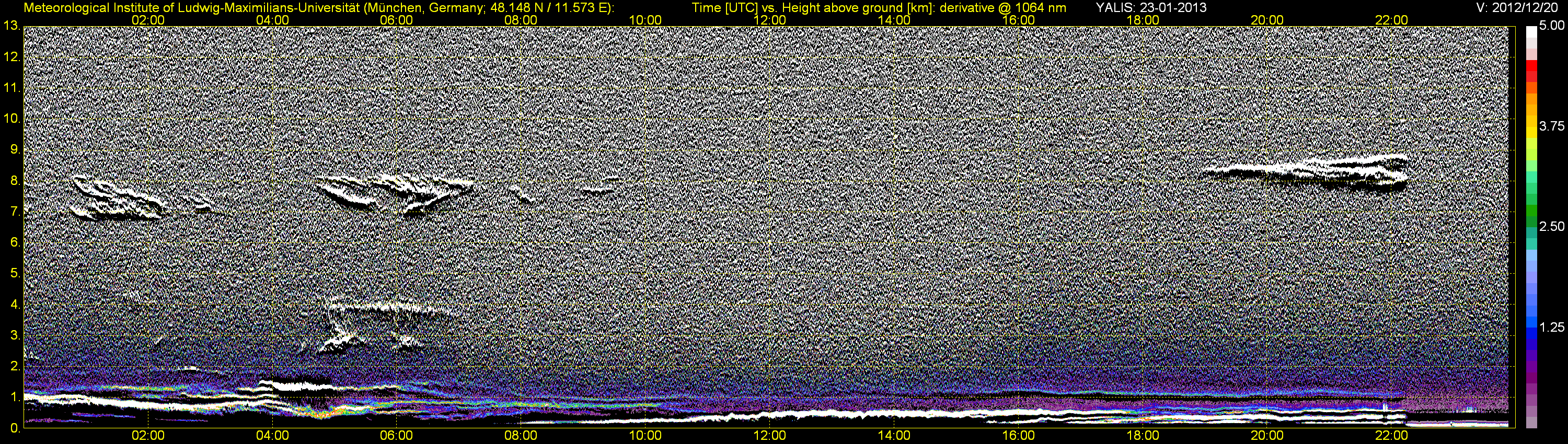This screenshot has height=444, width=1568.
Task: Click the top axis '04:00' time label
Action: point(273,20)
